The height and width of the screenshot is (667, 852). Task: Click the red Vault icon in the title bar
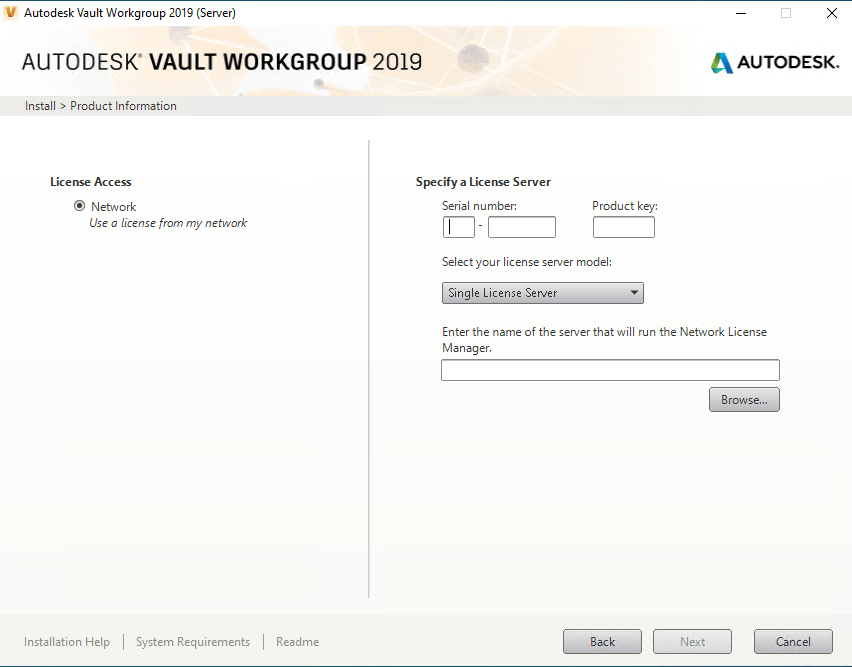(x=11, y=12)
